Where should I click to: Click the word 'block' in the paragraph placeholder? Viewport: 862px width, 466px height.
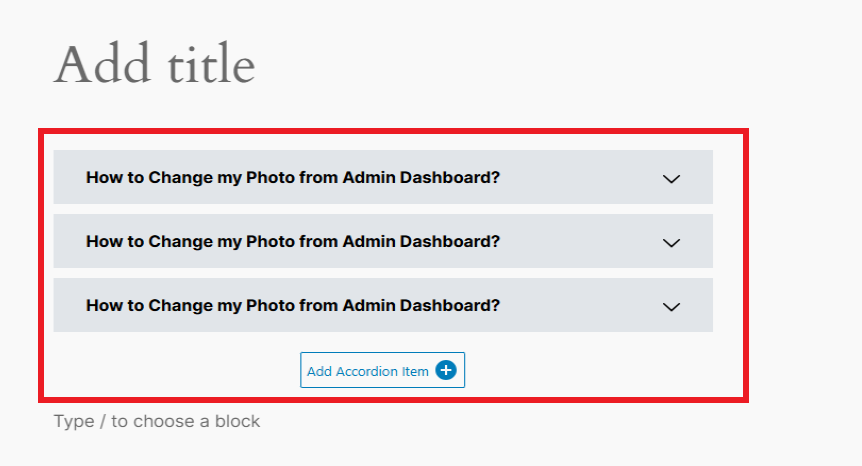237,421
